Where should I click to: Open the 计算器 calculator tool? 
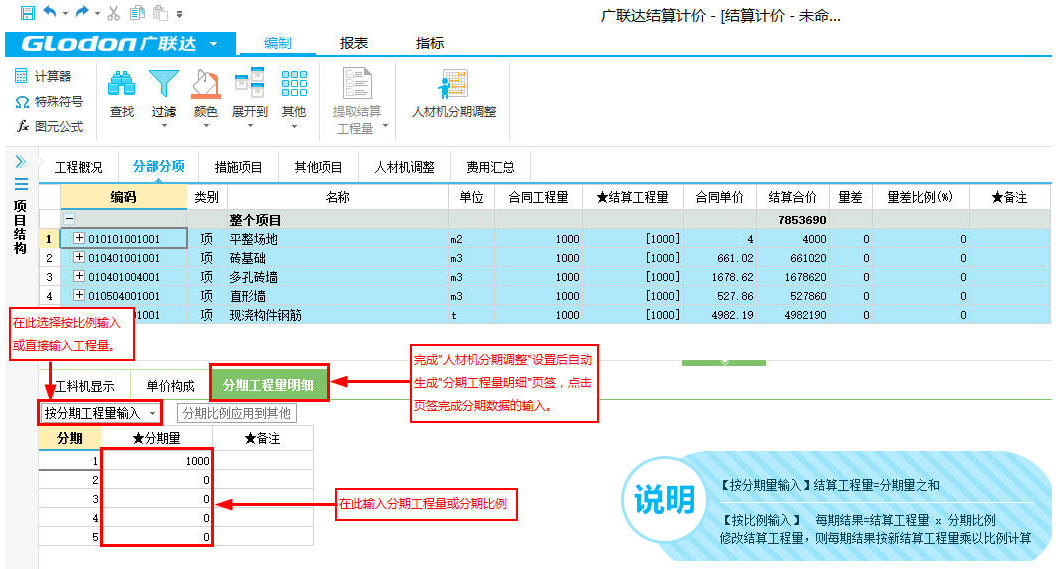click(x=43, y=76)
